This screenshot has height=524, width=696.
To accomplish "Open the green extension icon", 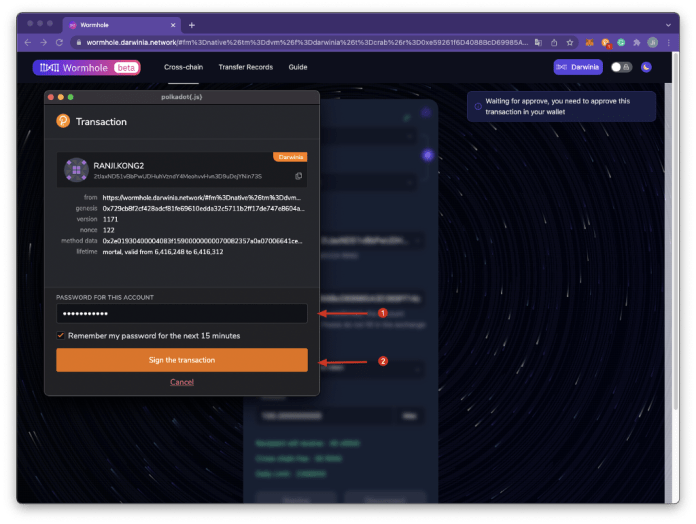I will pos(621,43).
